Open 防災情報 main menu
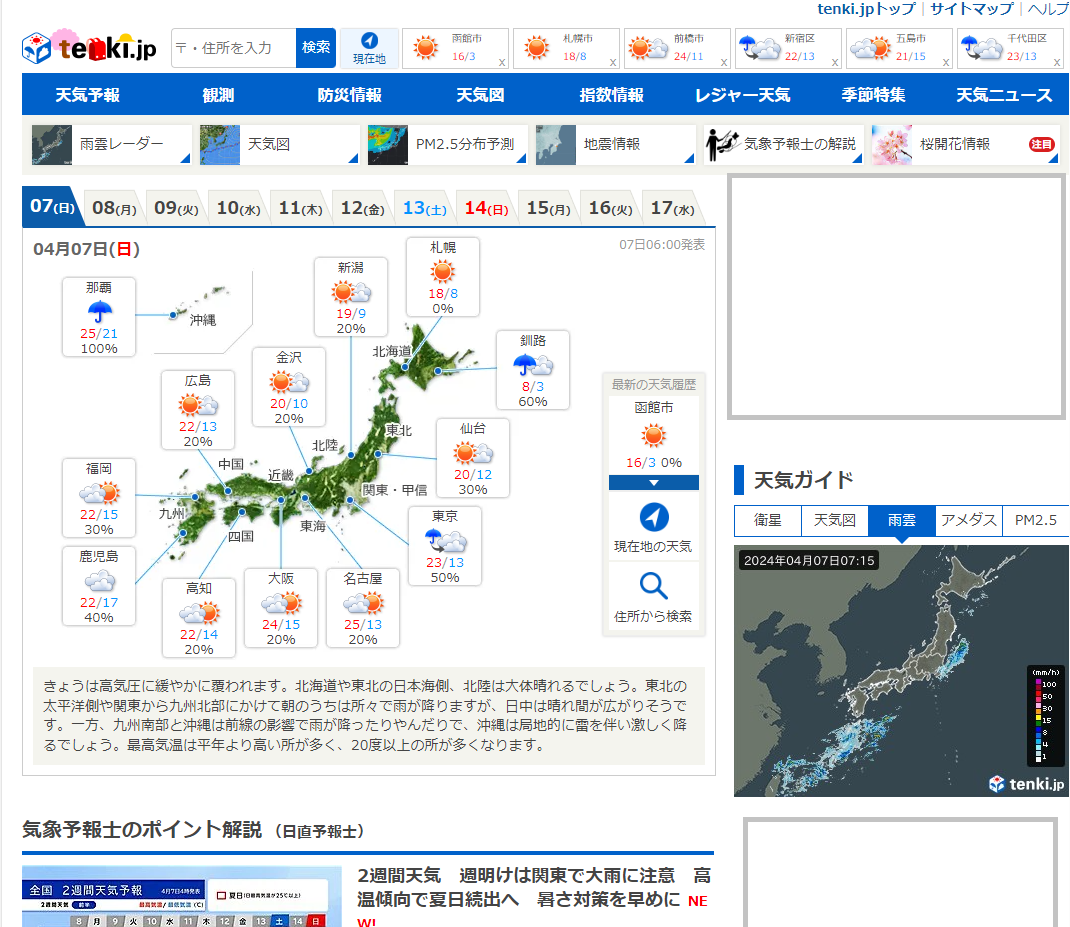 point(349,95)
